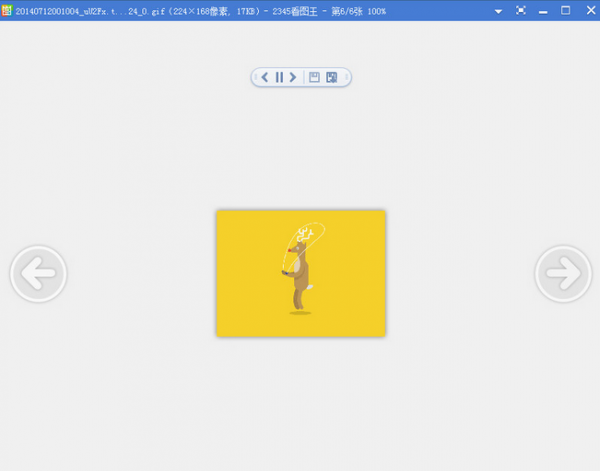Save all GIF frames as images

point(332,77)
